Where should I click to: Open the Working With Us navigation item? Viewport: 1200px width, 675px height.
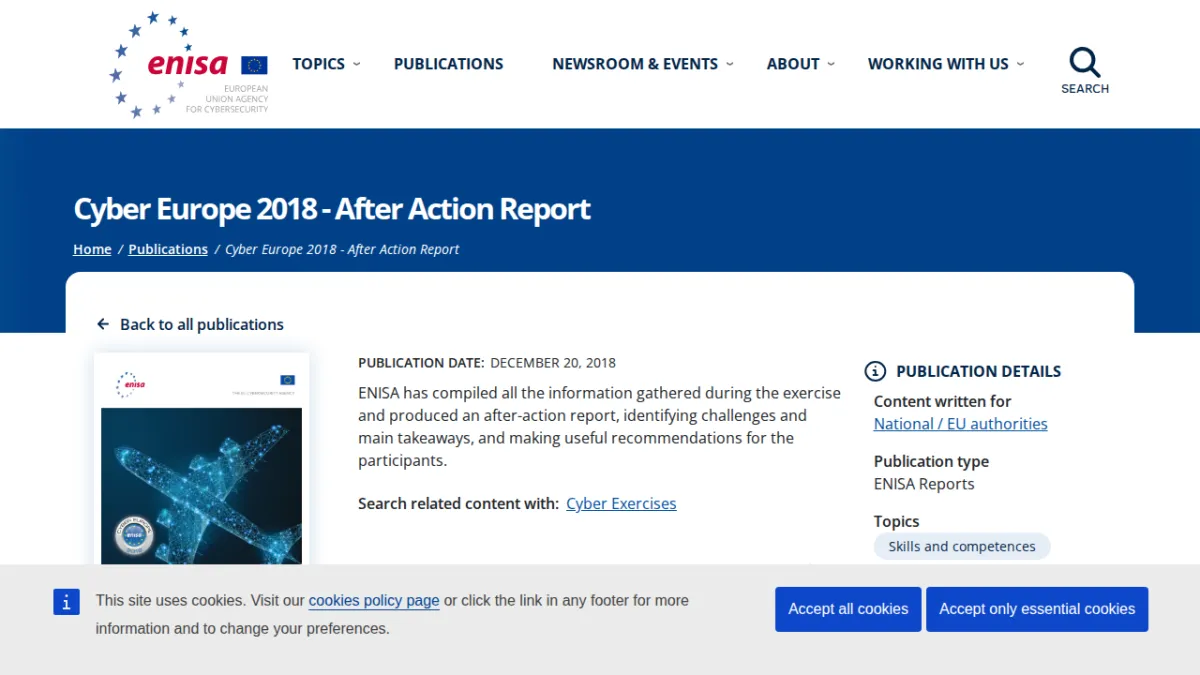938,64
